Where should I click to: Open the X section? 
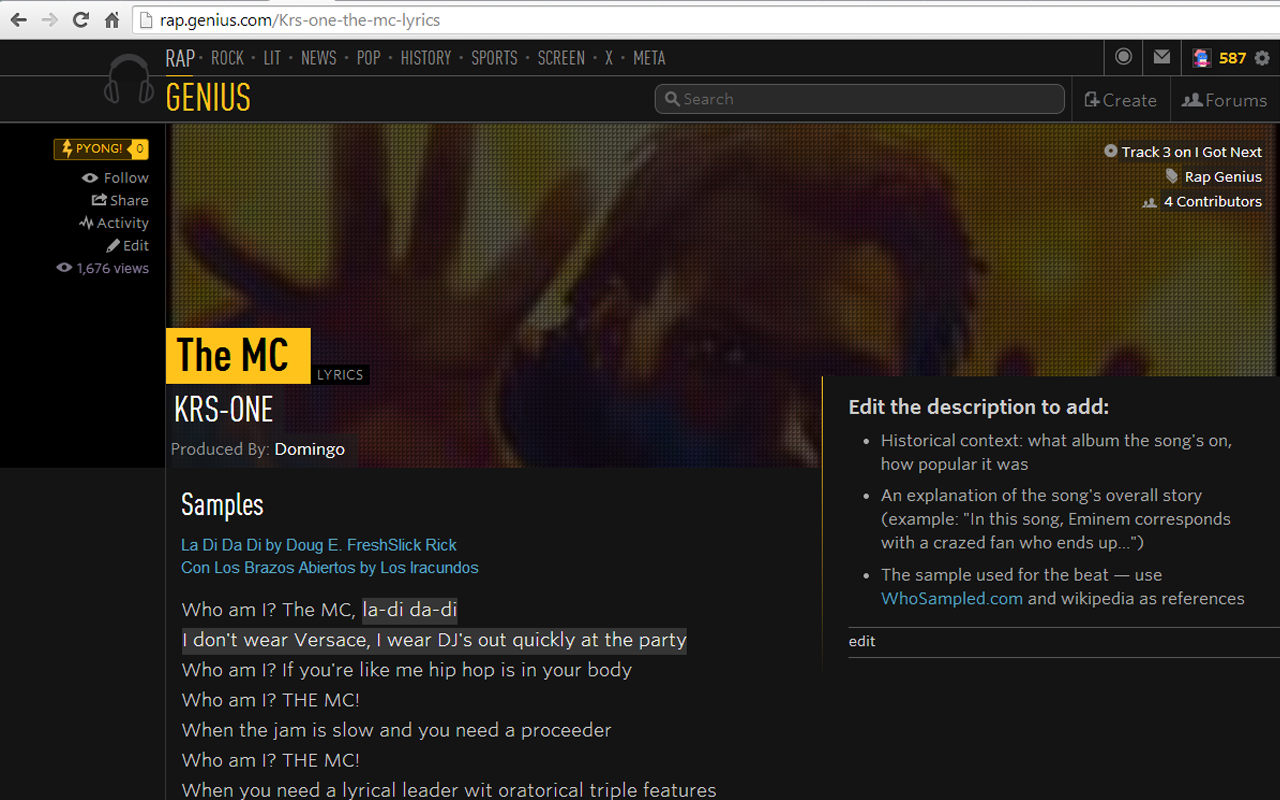[608, 58]
